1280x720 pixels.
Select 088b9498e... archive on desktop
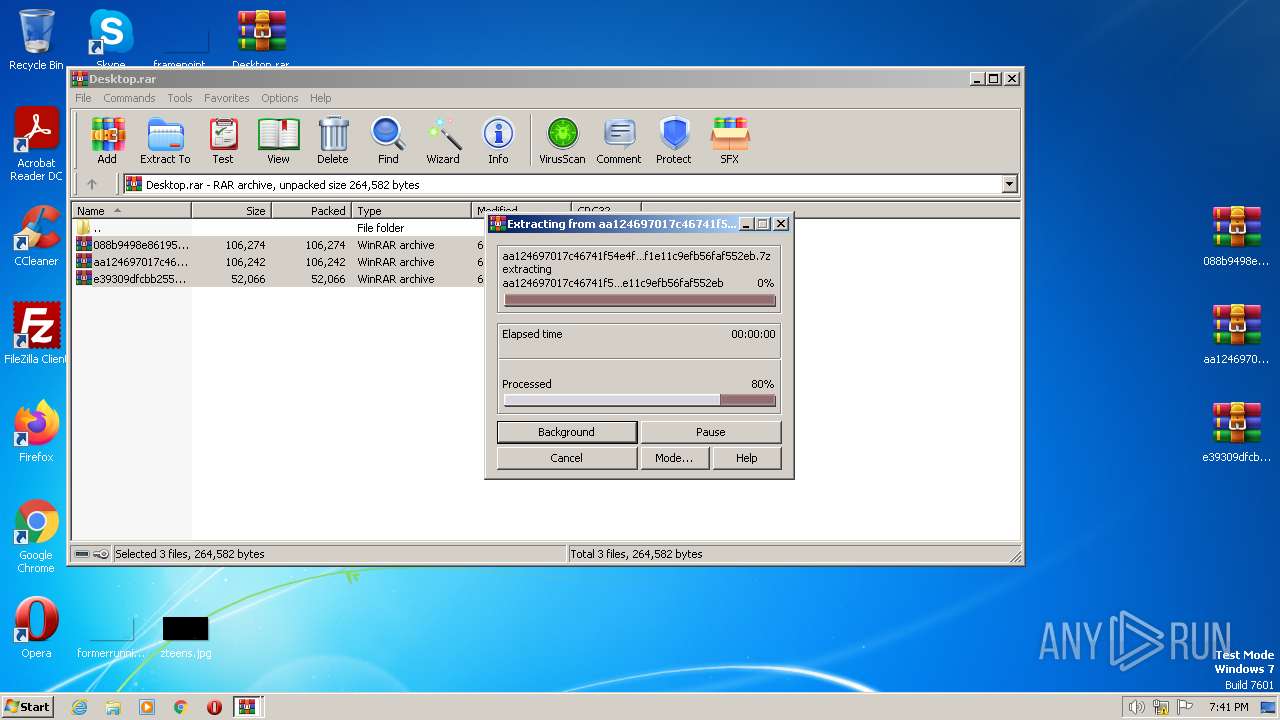(x=1237, y=236)
